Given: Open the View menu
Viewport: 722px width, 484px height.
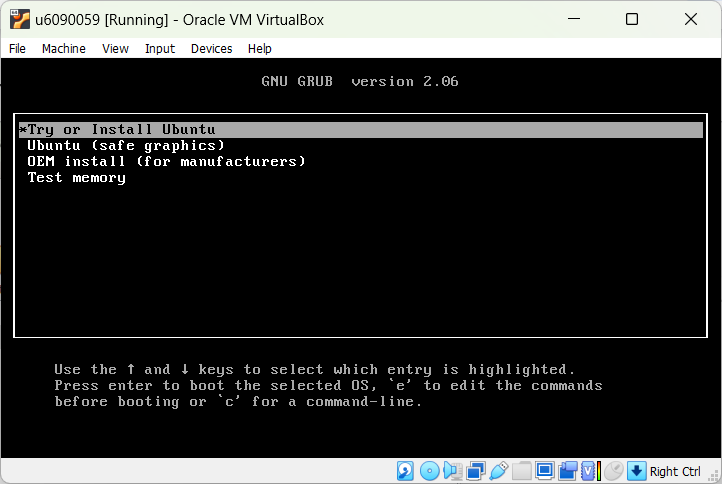Looking at the screenshot, I should click(x=115, y=48).
